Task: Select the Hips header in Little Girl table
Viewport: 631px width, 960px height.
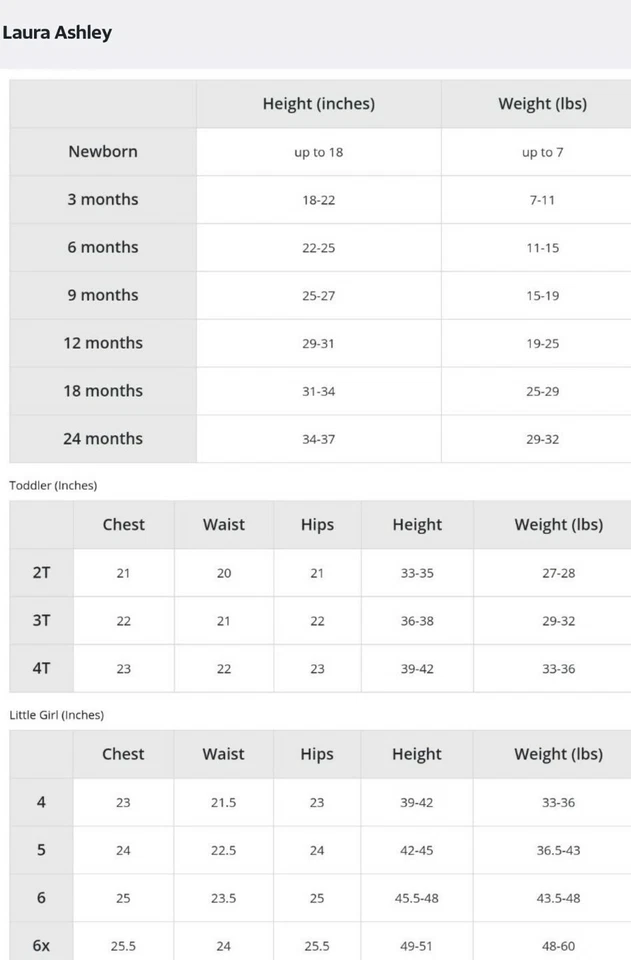Action: point(317,754)
